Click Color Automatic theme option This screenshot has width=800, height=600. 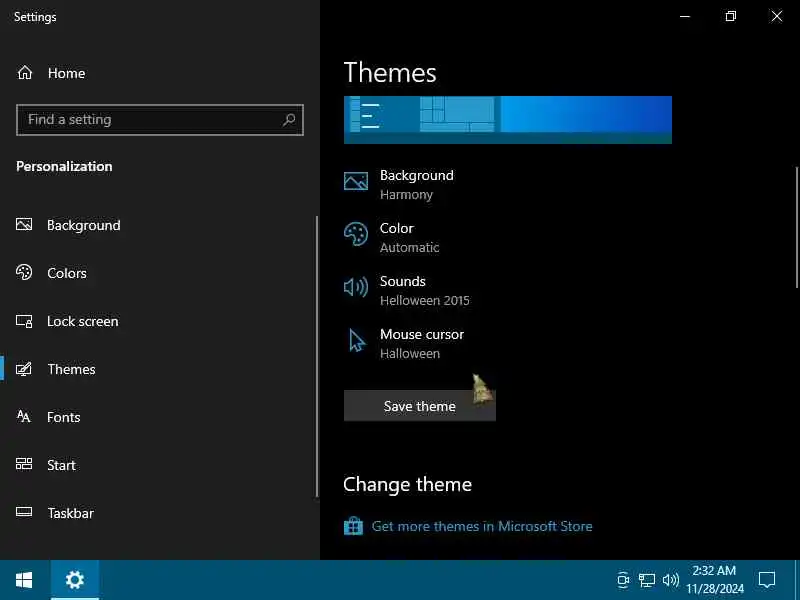click(392, 237)
